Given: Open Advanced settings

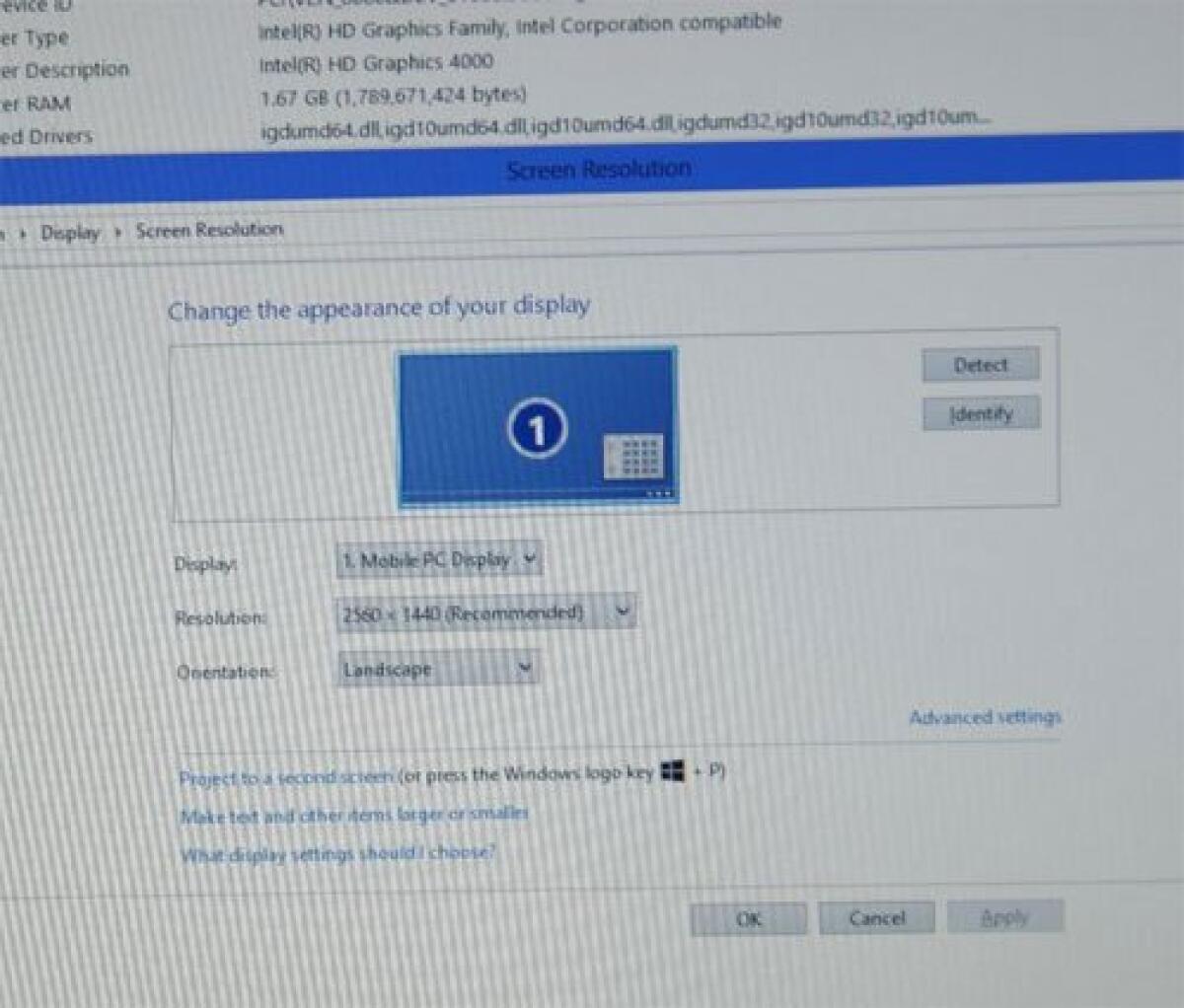Looking at the screenshot, I should point(983,718).
